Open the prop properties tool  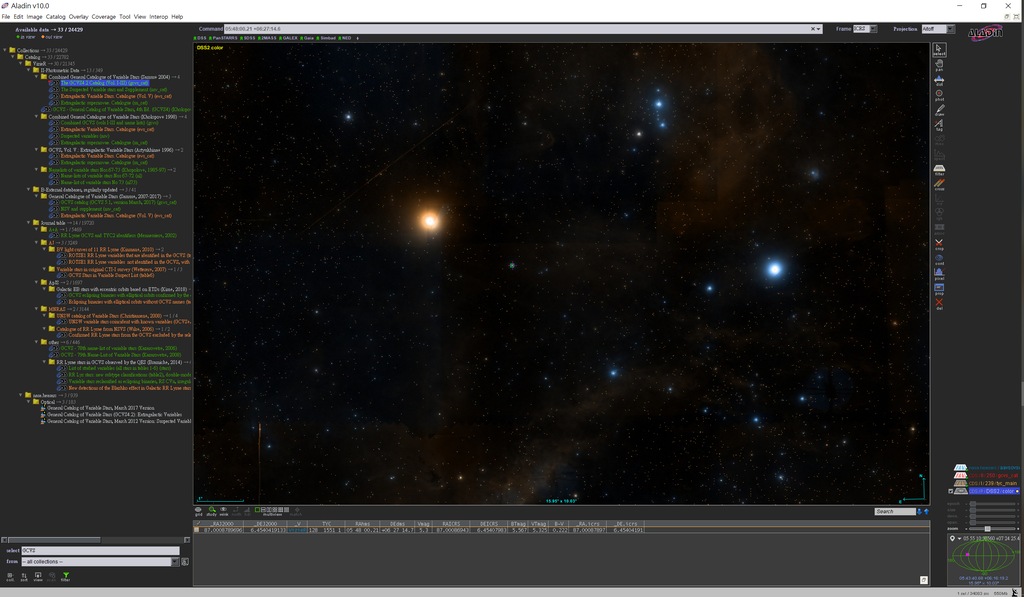939,289
